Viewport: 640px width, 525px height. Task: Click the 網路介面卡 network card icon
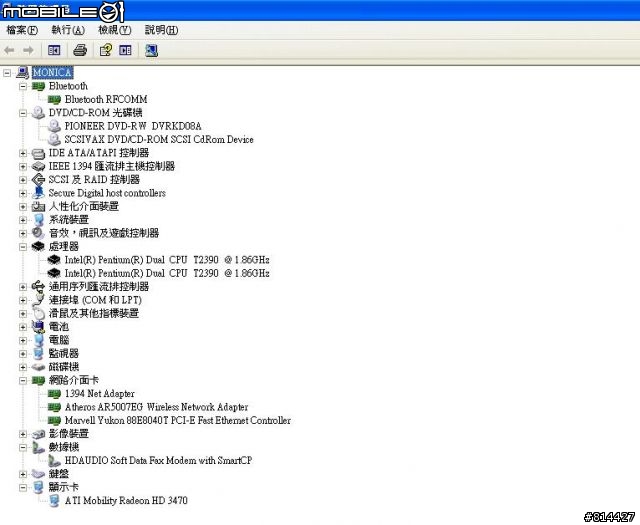[38, 380]
